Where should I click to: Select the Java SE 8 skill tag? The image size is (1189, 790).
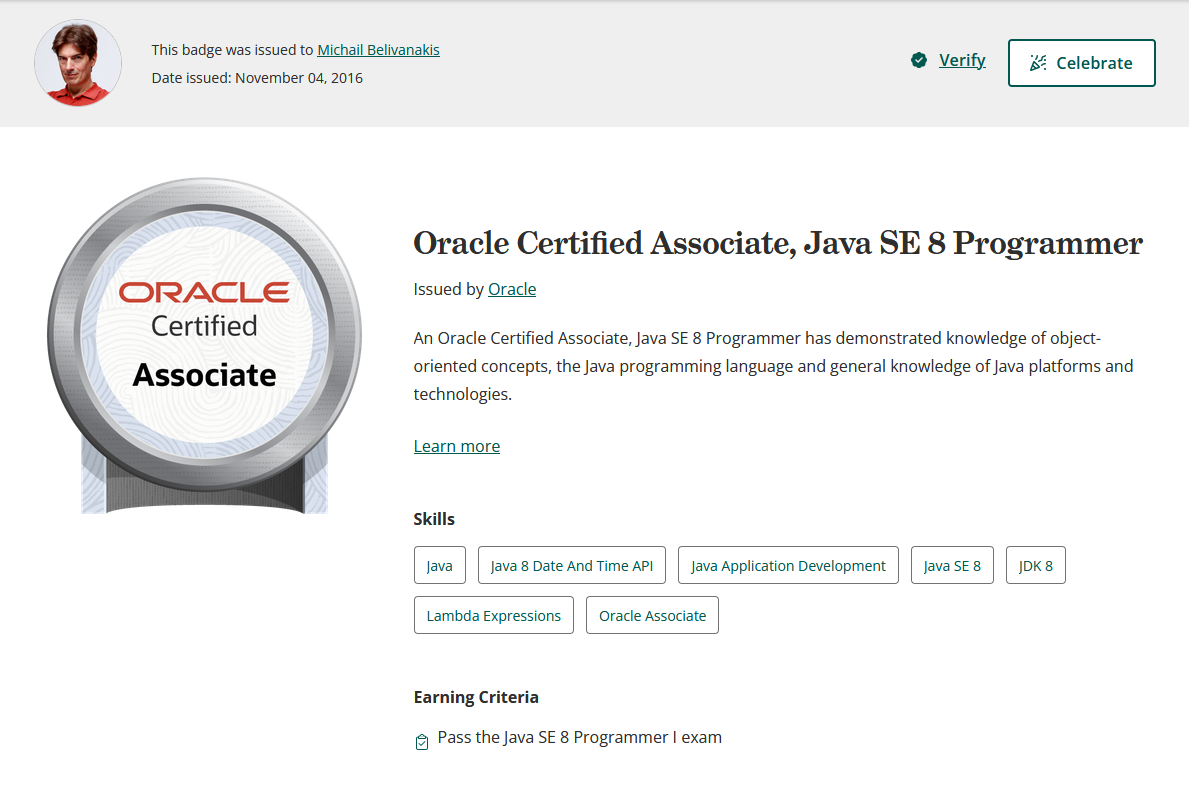(x=951, y=564)
